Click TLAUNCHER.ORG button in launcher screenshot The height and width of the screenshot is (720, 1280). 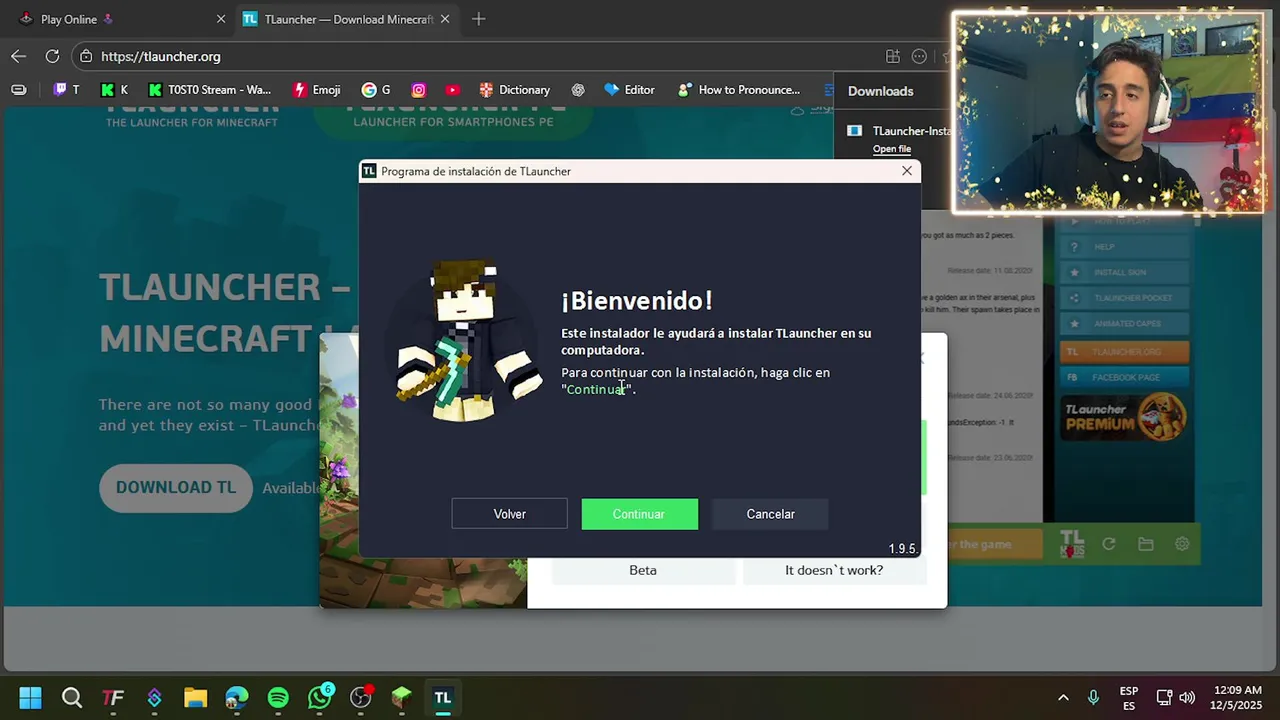1125,352
